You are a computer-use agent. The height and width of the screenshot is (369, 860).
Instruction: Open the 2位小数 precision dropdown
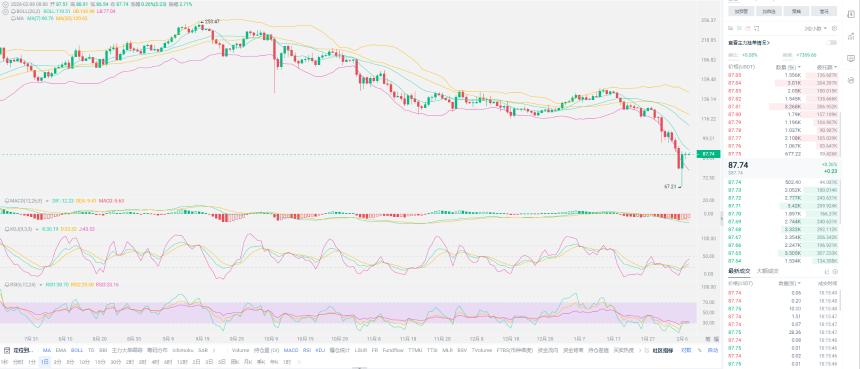point(816,28)
